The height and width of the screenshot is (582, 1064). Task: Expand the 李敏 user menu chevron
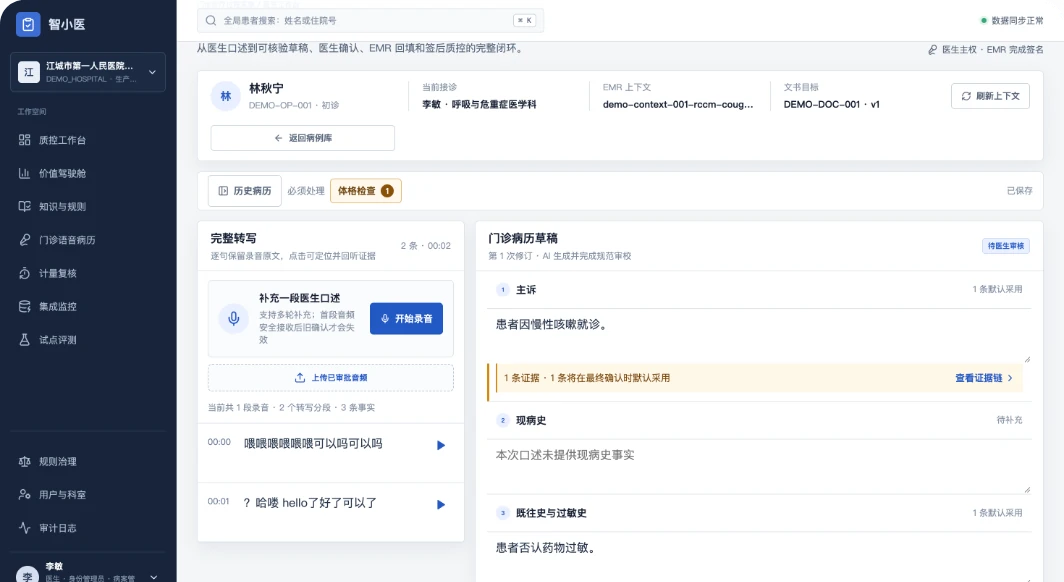154,577
